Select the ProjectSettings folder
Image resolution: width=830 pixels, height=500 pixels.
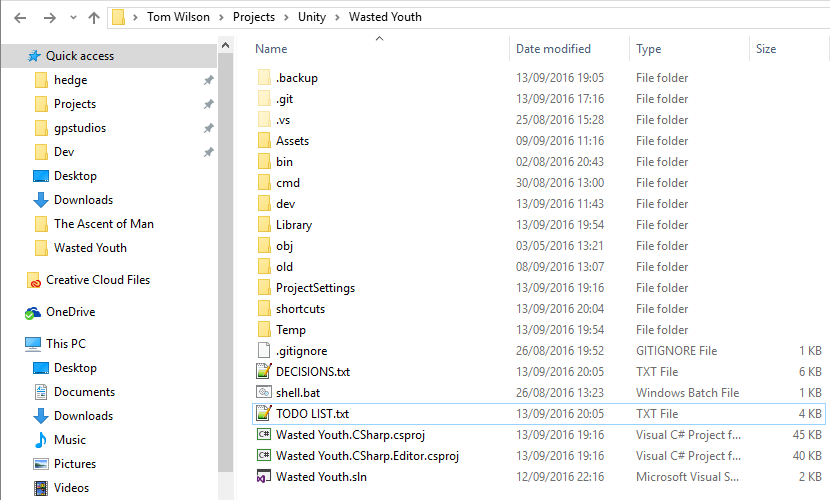pyautogui.click(x=315, y=288)
